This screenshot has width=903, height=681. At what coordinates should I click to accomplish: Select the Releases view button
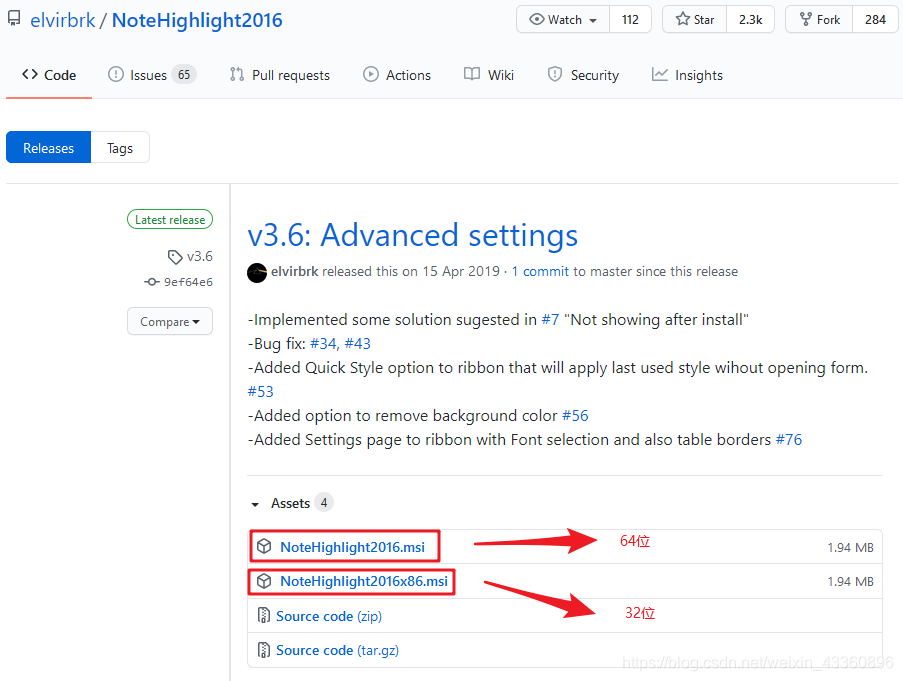(48, 147)
